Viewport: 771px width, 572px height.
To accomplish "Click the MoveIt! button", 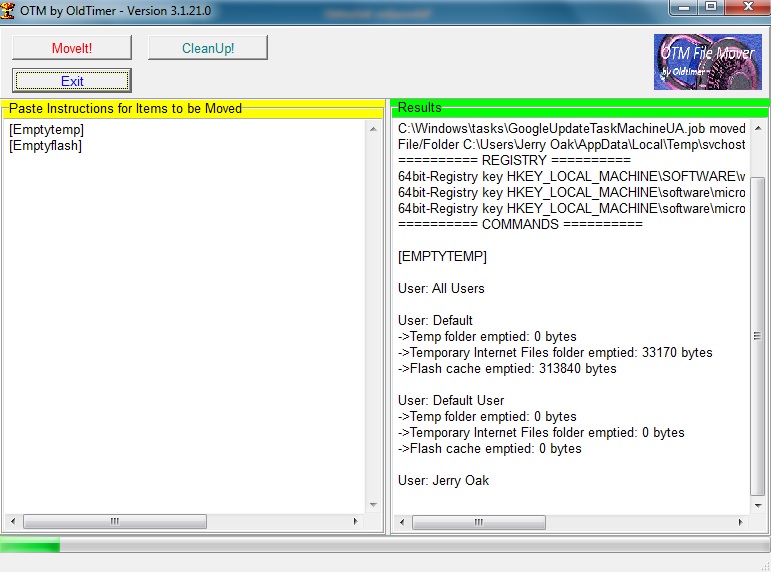I will (x=72, y=48).
